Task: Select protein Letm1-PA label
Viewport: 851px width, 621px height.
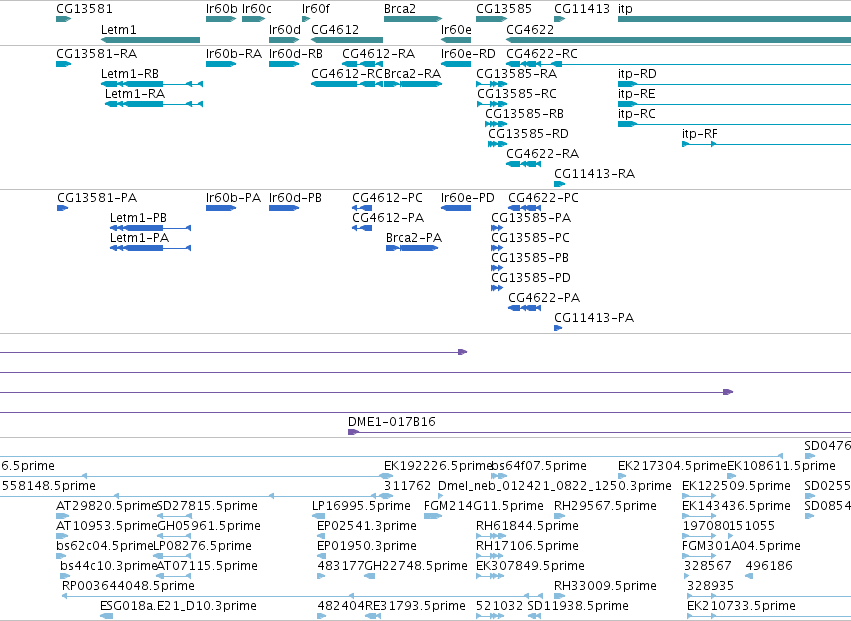Action: tap(139, 238)
